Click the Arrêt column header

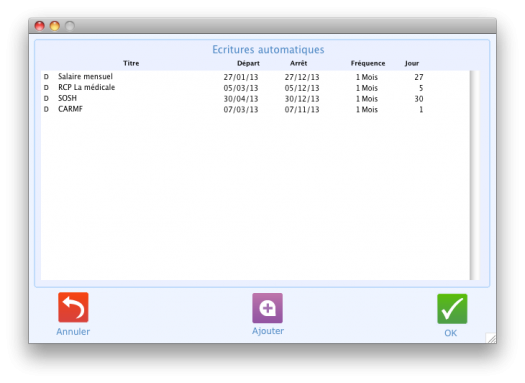[298, 63]
